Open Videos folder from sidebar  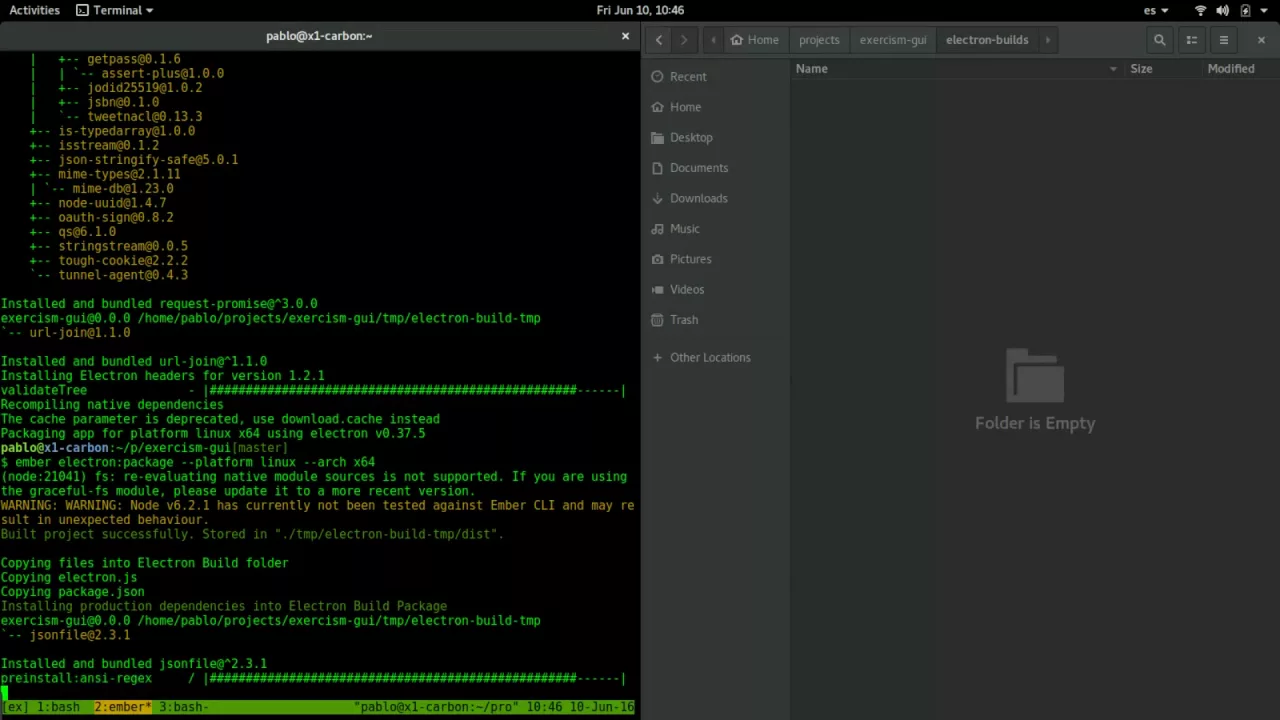tap(716, 289)
